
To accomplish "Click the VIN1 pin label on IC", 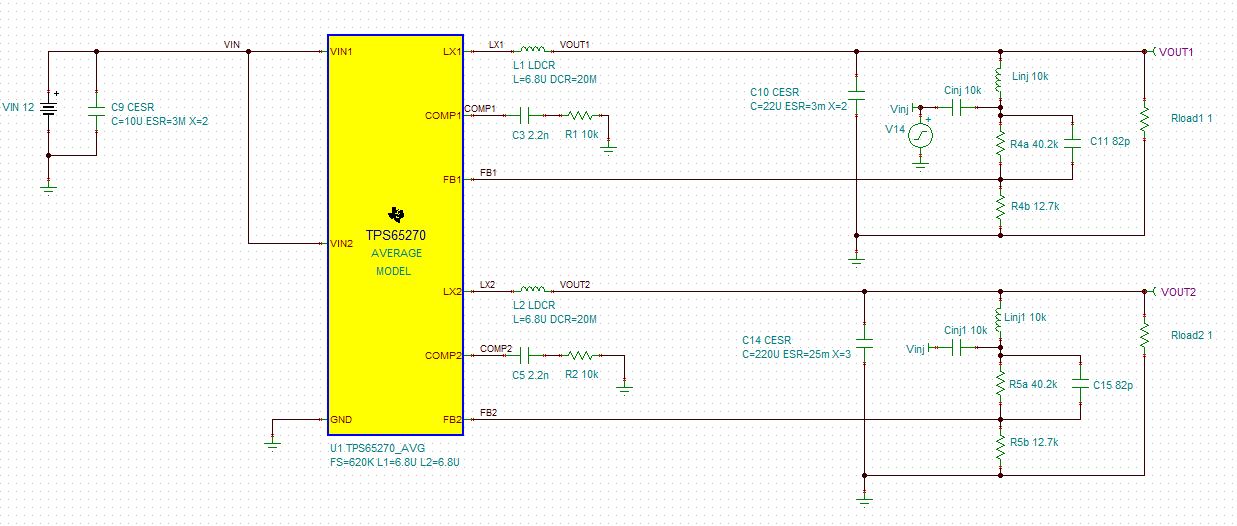I will (341, 51).
